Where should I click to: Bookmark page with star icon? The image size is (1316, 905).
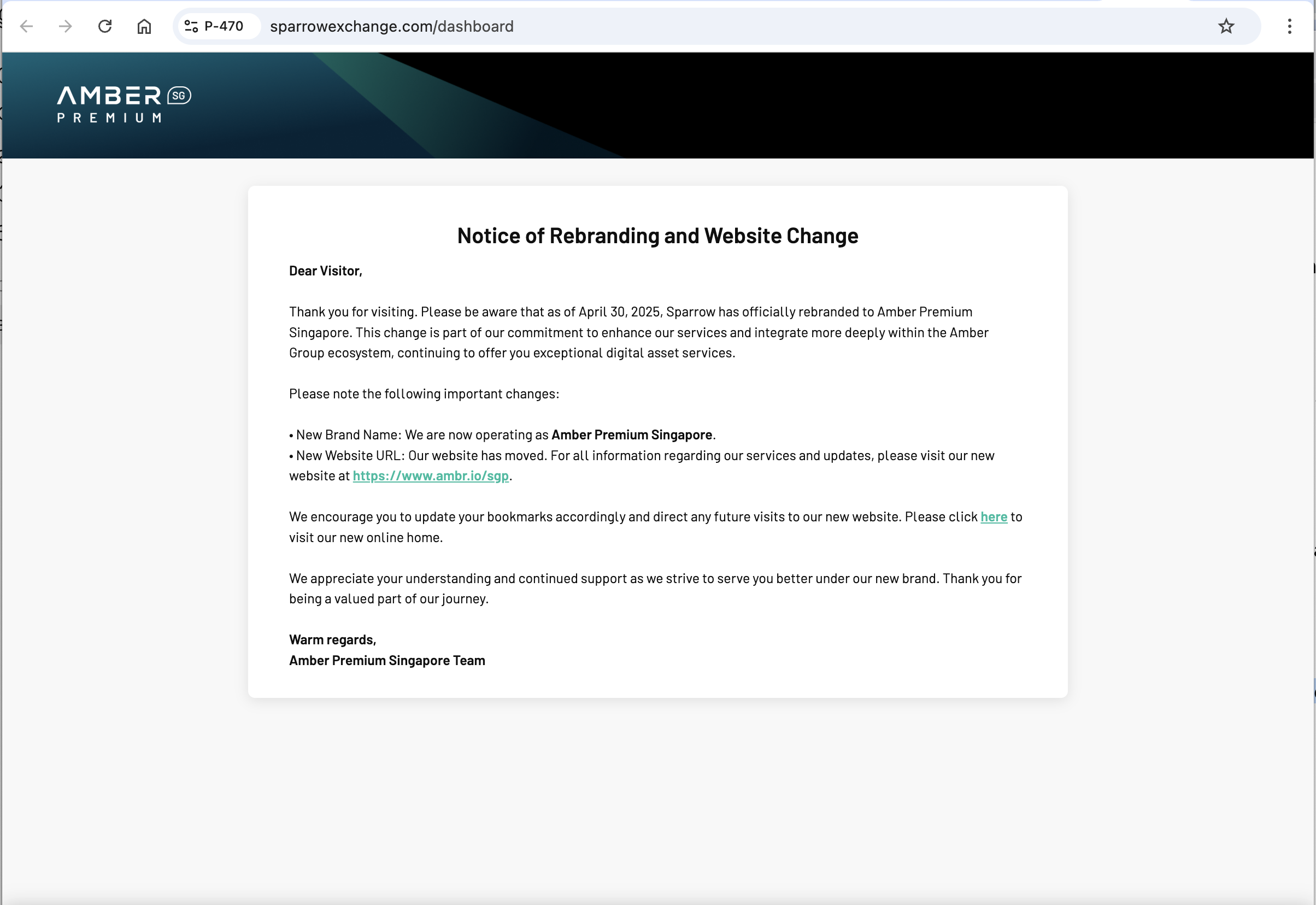pos(1226,26)
